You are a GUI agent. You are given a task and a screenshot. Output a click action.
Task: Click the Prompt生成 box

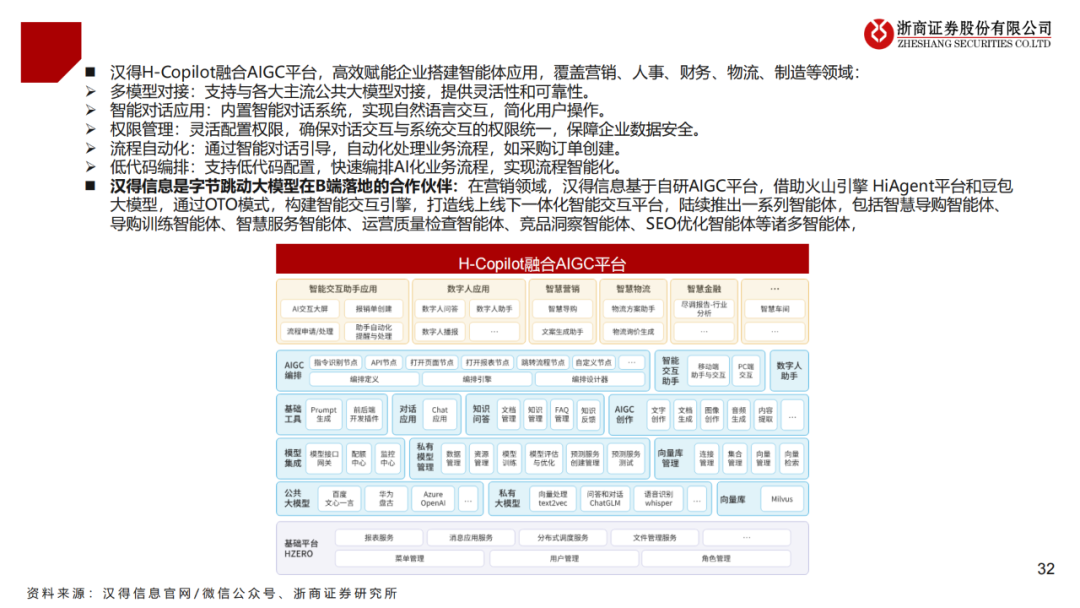[x=324, y=414]
